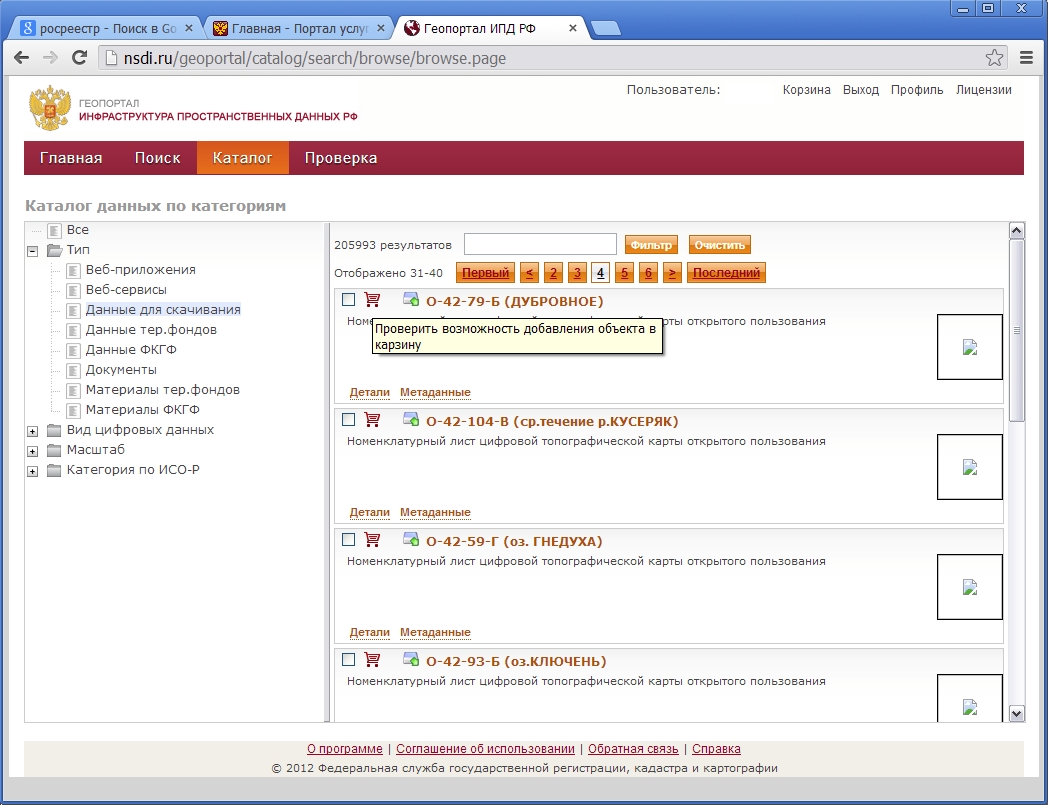Open the Chrome menu icon

[x=1025, y=58]
